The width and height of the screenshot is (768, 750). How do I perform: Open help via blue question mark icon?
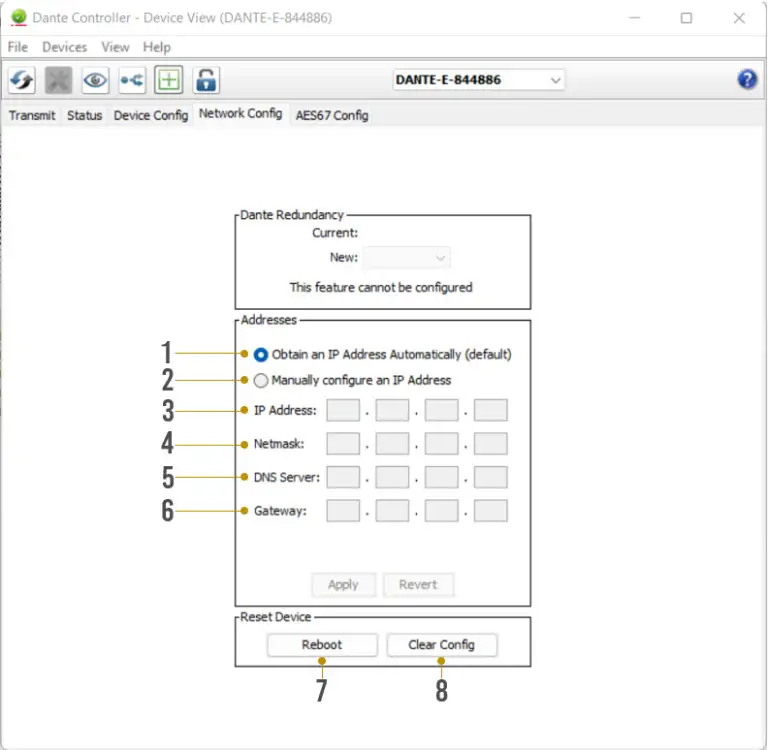747,79
